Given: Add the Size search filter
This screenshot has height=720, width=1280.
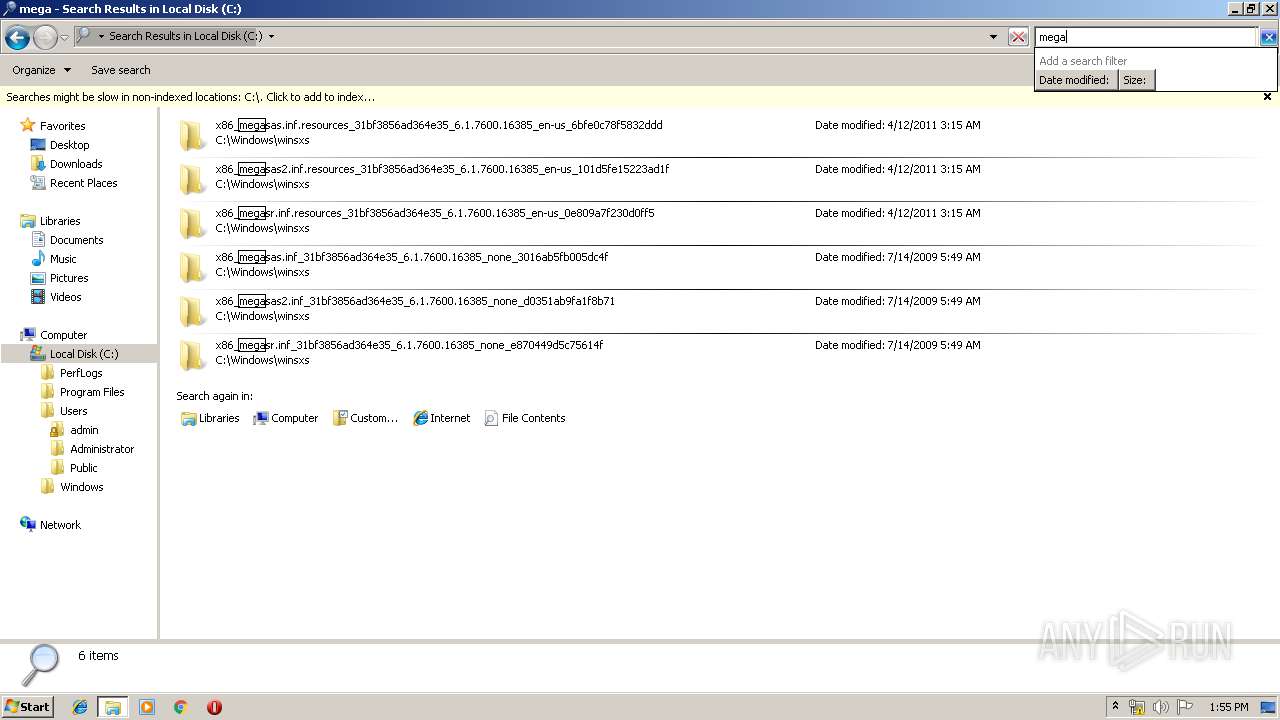Looking at the screenshot, I should (1136, 80).
